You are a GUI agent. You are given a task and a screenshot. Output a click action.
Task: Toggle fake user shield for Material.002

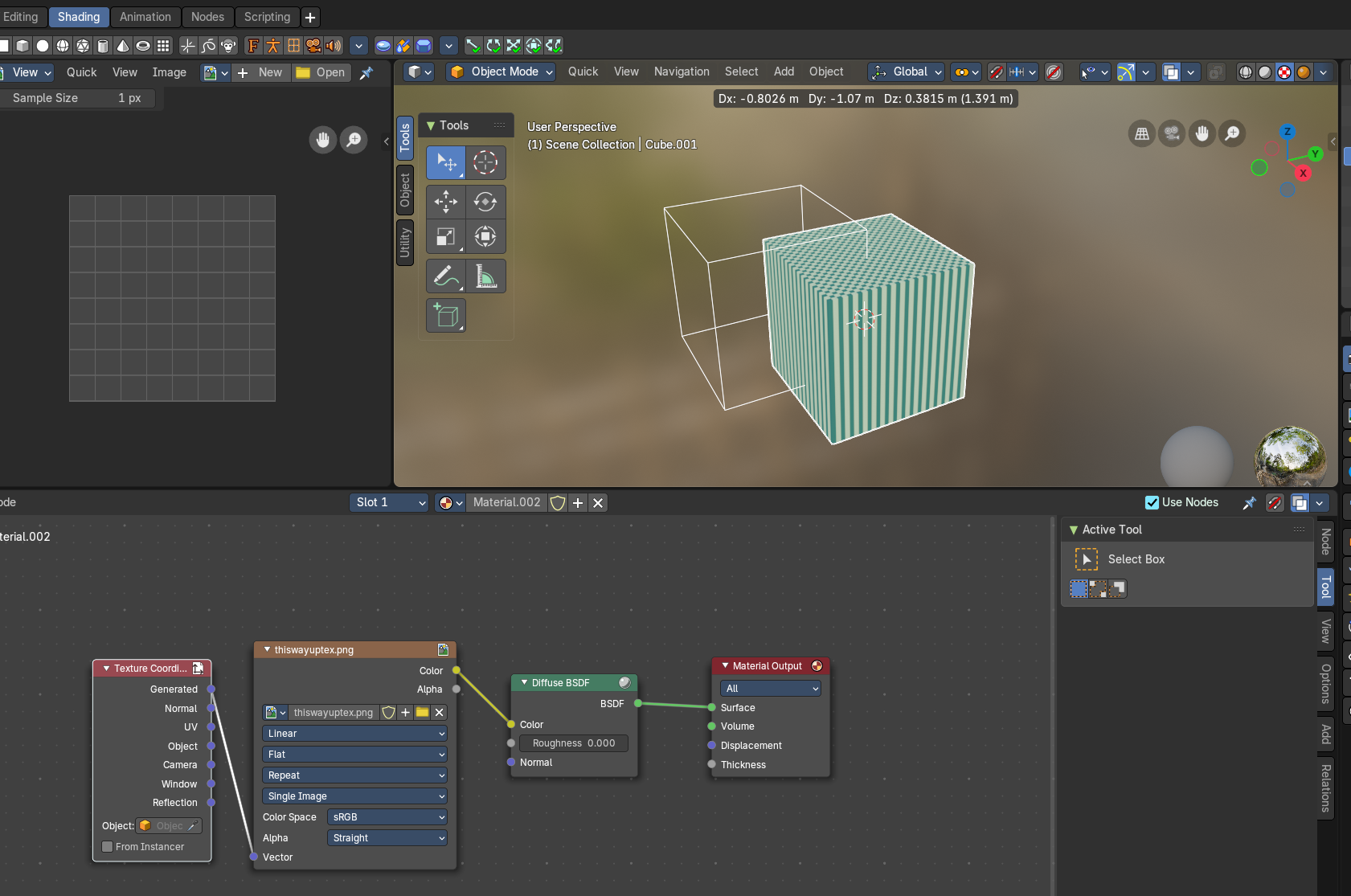click(x=558, y=503)
